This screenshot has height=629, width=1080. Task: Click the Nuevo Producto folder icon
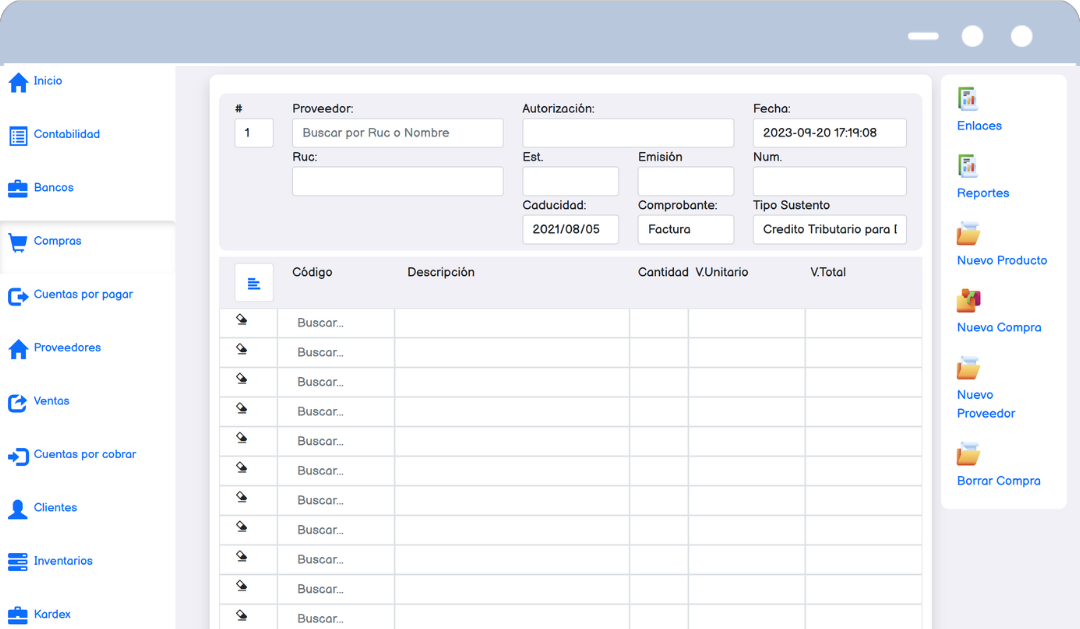pyautogui.click(x=968, y=234)
